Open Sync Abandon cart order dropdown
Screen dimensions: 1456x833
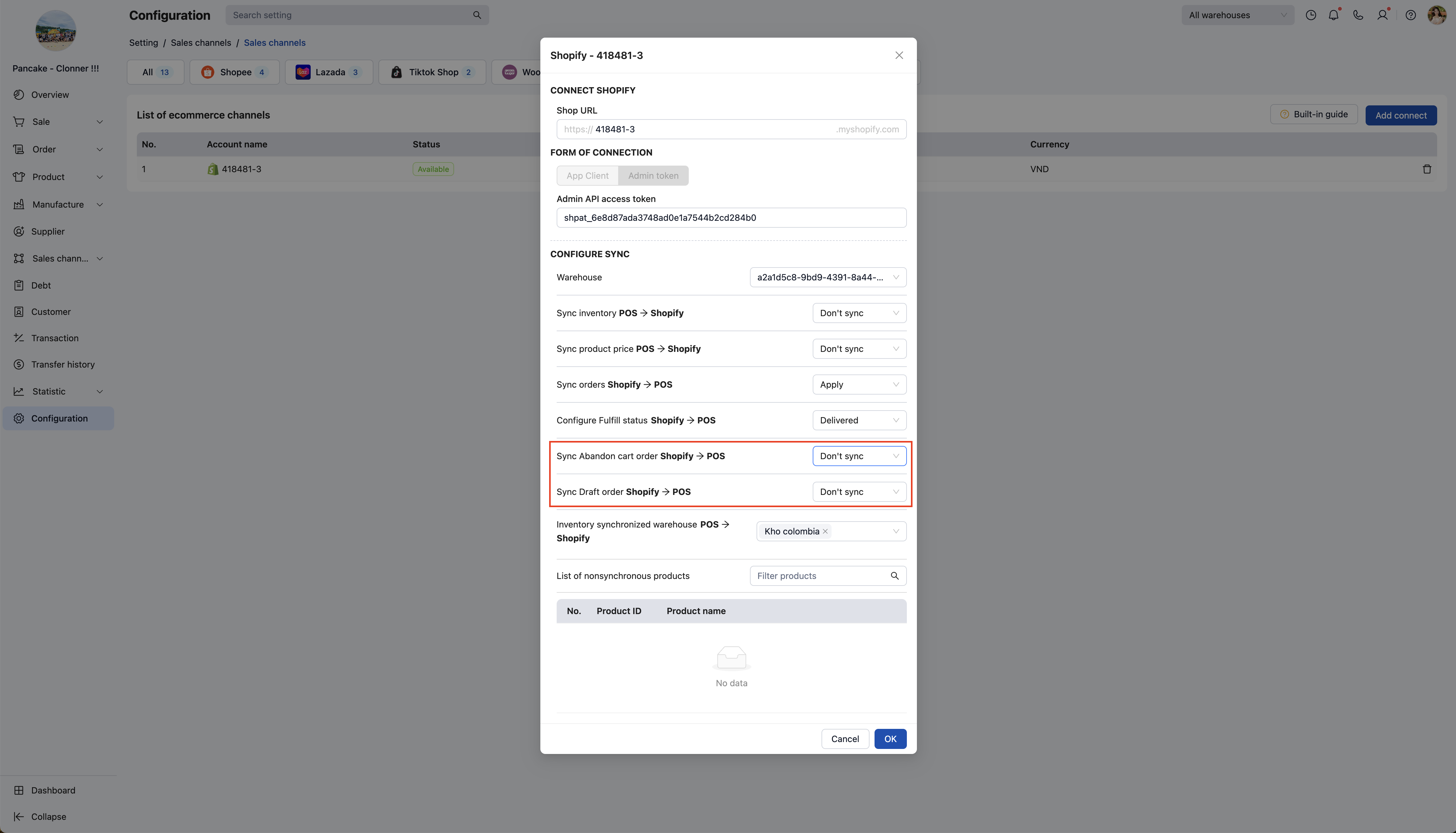tap(859, 456)
